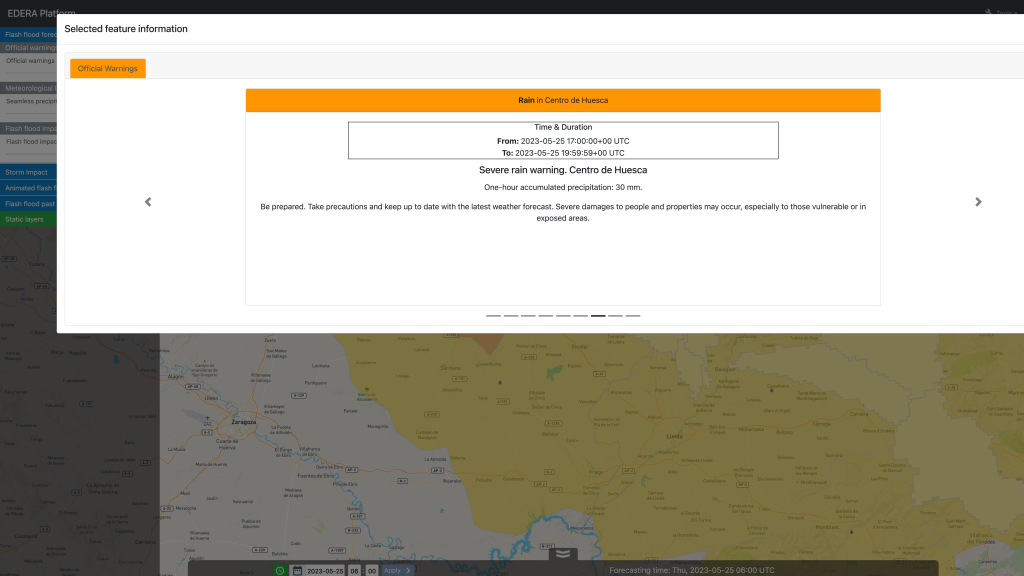Click the 2023-05-25 date input field

tap(325, 570)
